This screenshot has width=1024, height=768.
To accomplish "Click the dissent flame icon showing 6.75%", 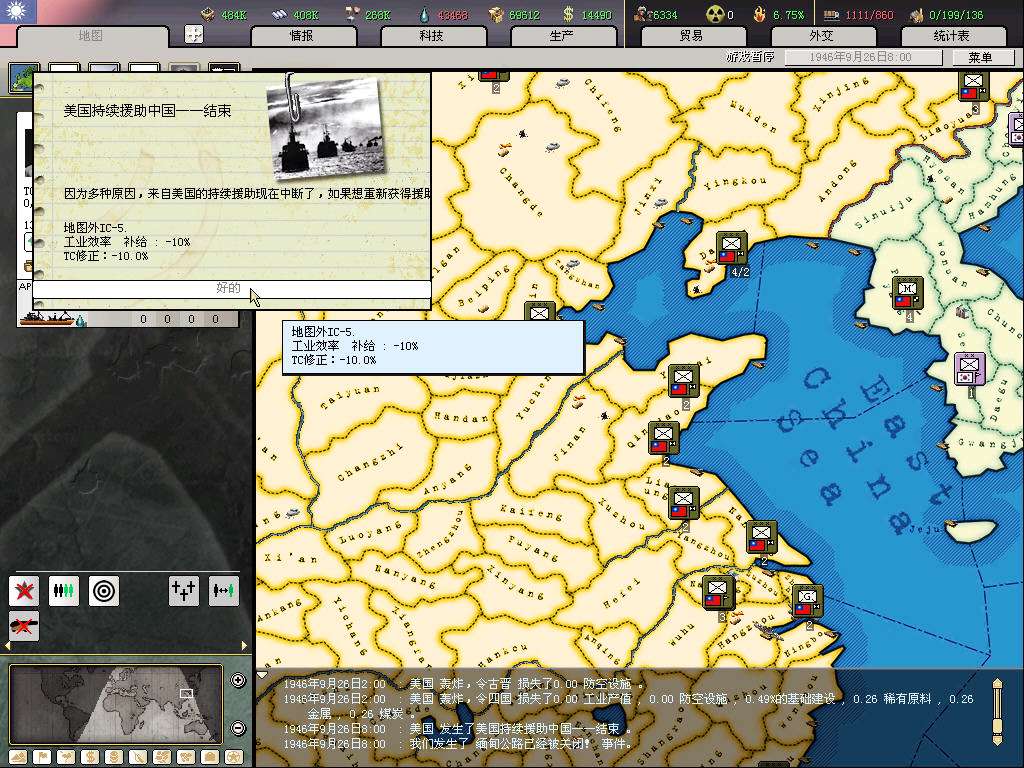I will point(760,14).
